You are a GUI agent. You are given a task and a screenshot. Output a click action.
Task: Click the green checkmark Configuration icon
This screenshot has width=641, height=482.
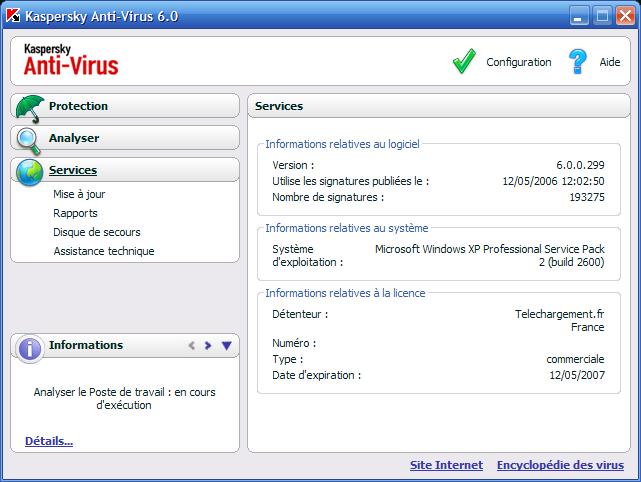(x=464, y=61)
